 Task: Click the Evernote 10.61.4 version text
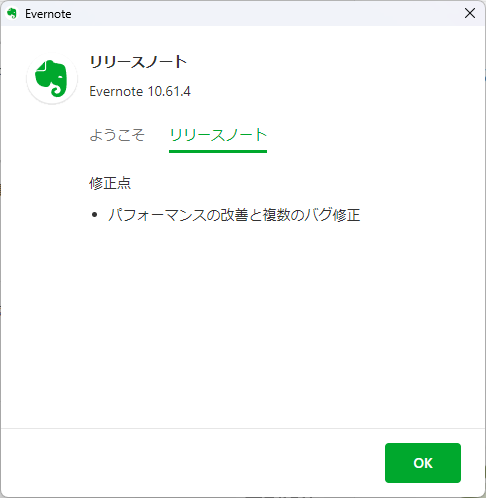(140, 91)
